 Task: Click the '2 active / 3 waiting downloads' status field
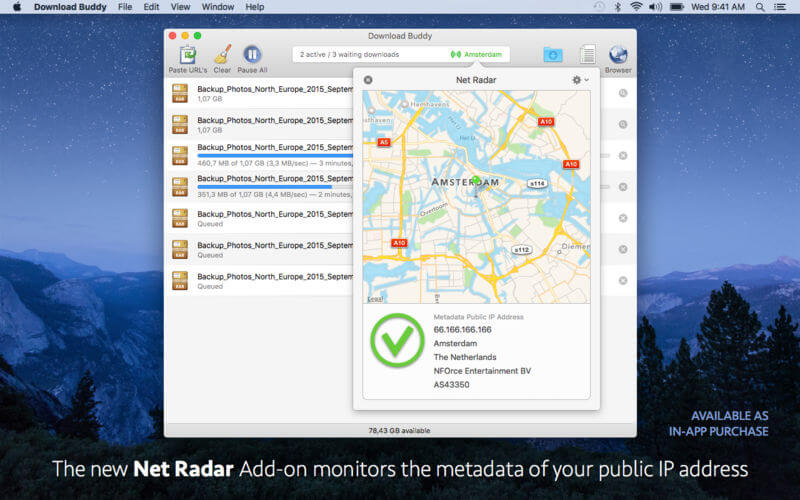click(401, 55)
